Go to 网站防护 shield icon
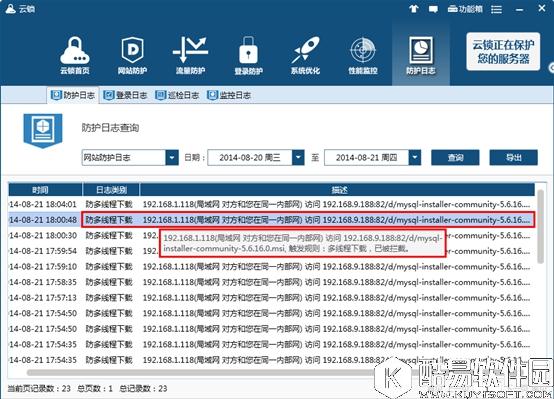Screen dimensions: 554x399 (x=132, y=55)
